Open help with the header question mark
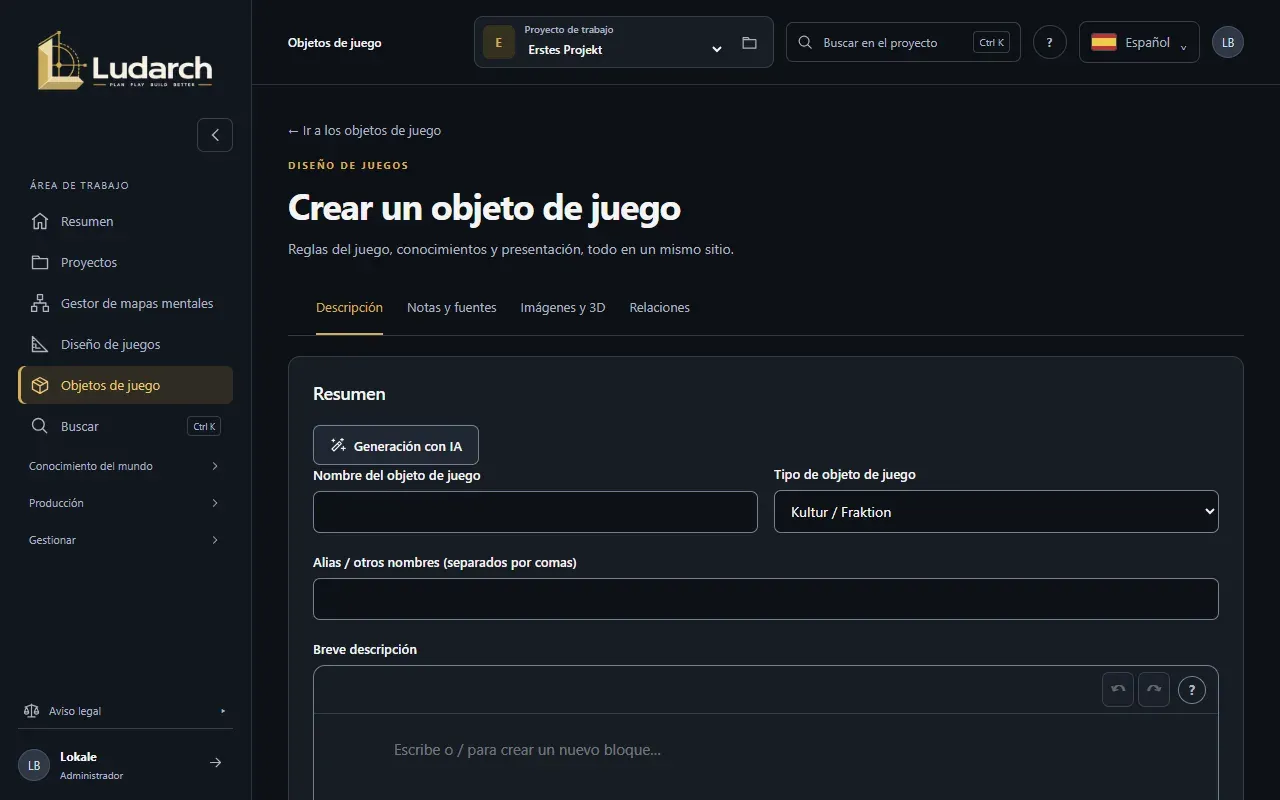 (x=1049, y=42)
